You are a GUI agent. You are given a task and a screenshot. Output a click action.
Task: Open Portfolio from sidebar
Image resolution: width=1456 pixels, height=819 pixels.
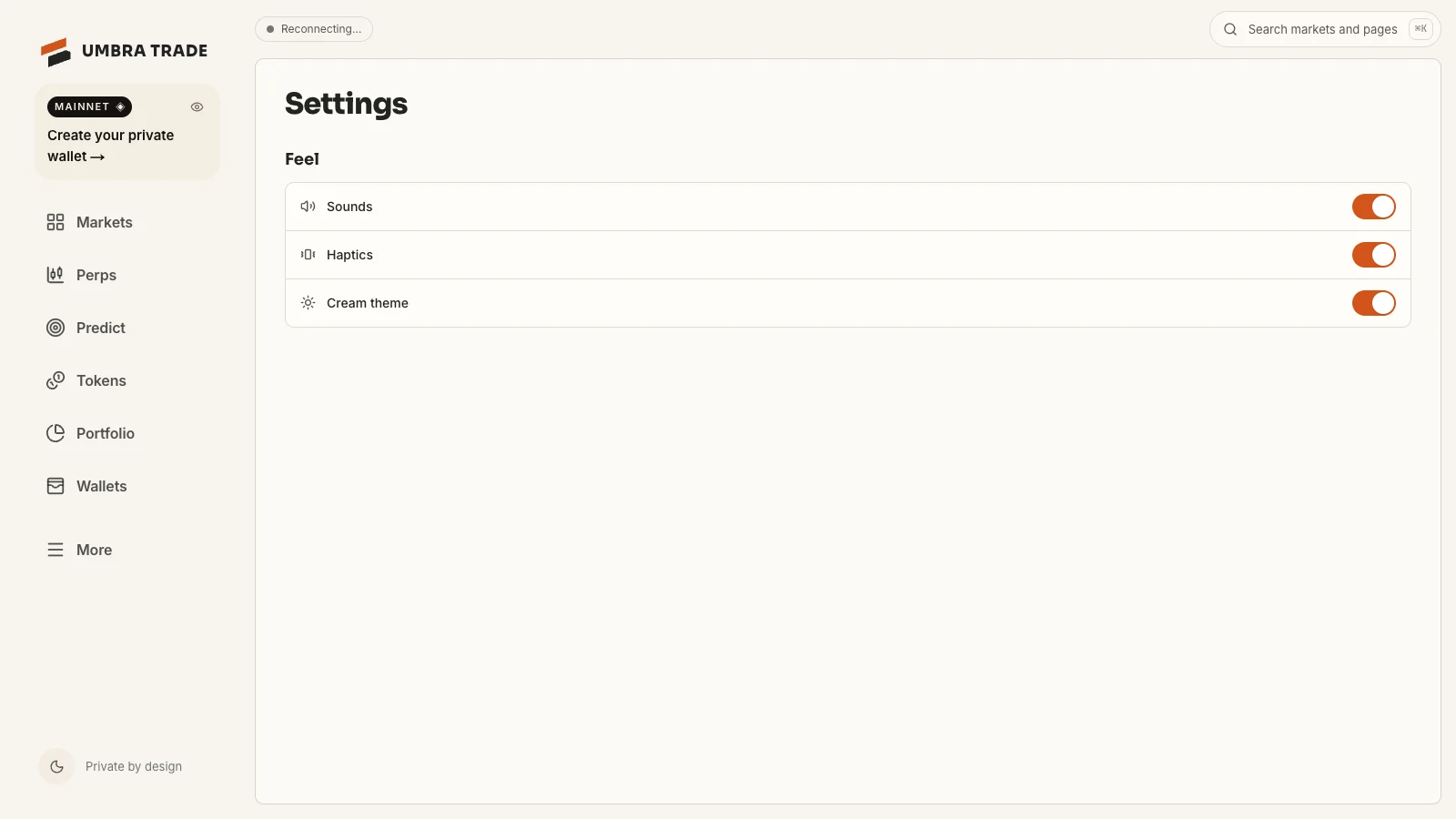click(x=106, y=433)
